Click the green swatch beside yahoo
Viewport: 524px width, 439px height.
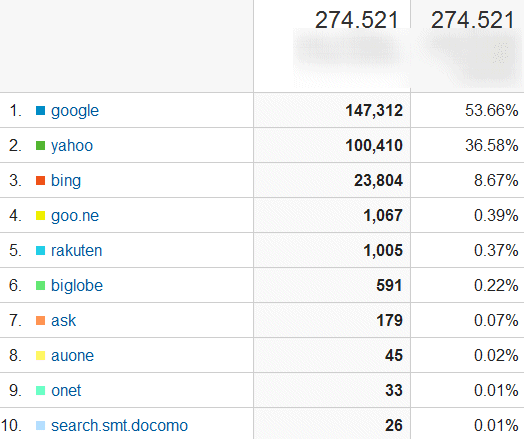pos(40,146)
